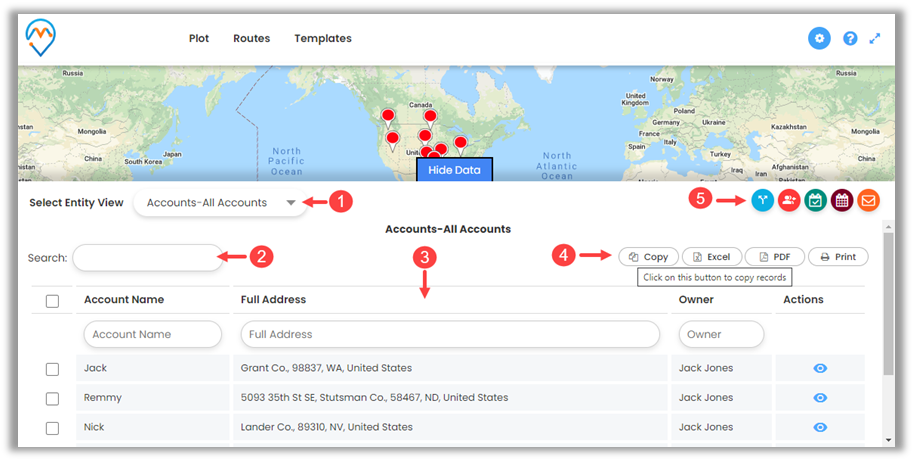Click the Full Address filter field
The width and height of the screenshot is (914, 461).
[450, 334]
